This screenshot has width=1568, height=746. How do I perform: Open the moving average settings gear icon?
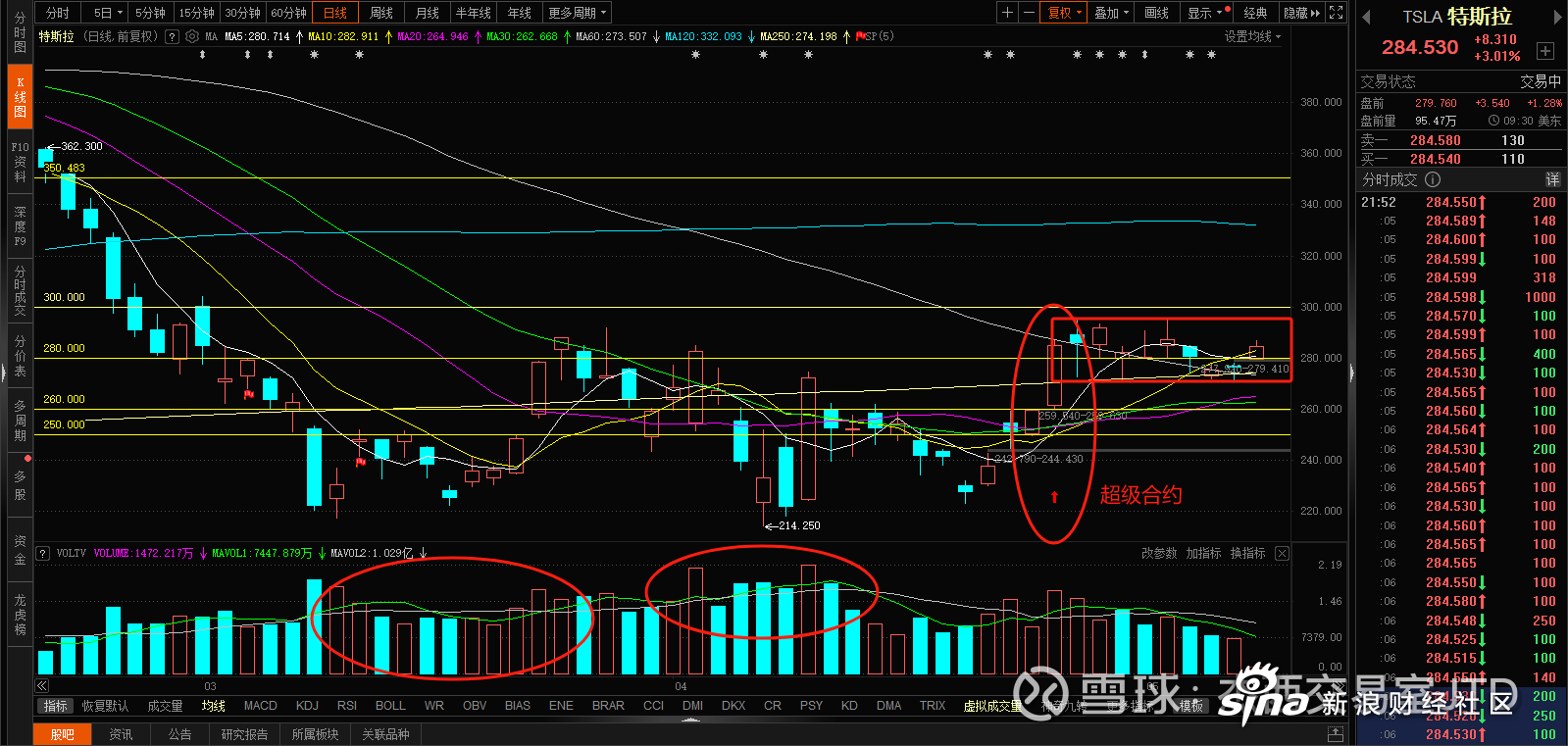pyautogui.click(x=192, y=36)
